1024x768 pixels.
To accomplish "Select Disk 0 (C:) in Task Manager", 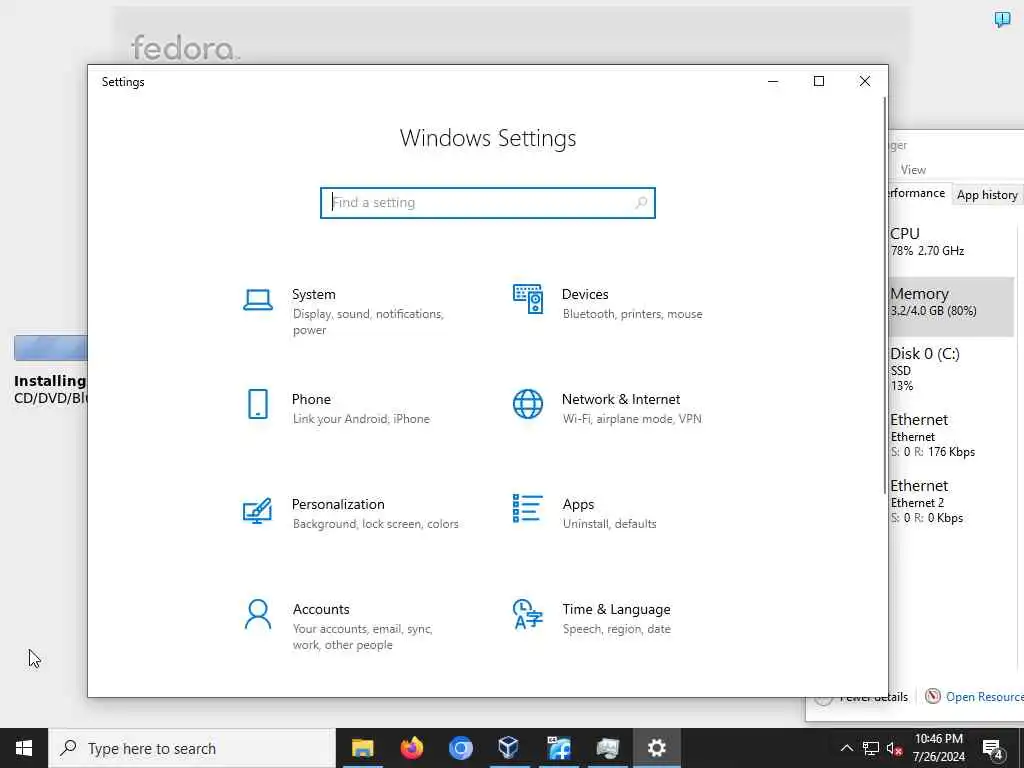I will (951, 370).
